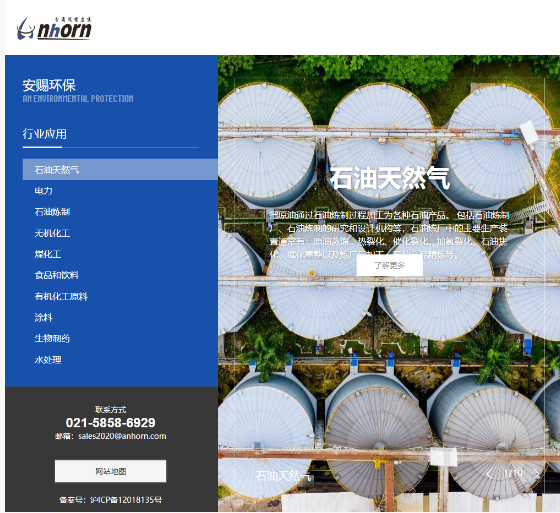
Task: Click the AN ENVIRONMENTAL PROTECTION subtitle
Action: (78, 99)
